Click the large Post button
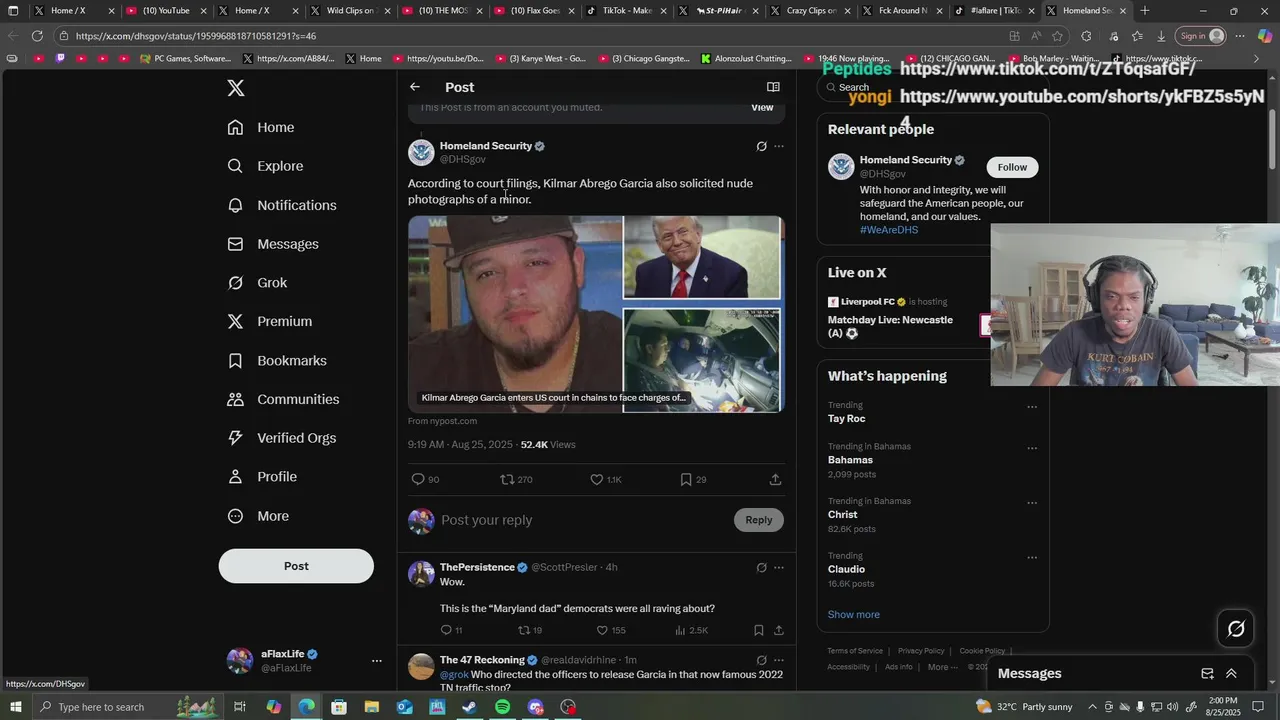This screenshot has width=1280, height=720. click(x=296, y=566)
